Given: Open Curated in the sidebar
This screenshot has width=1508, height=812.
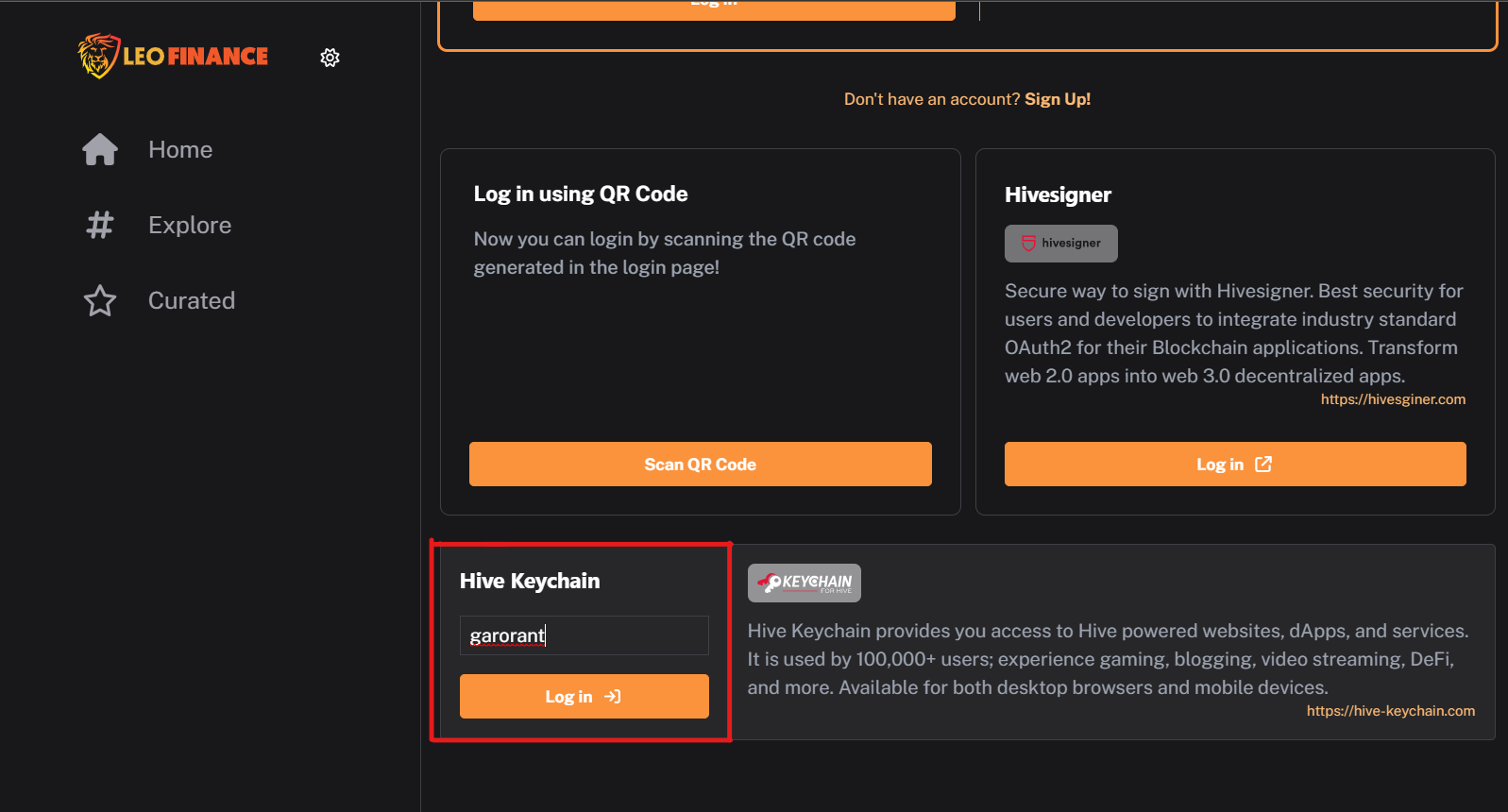Looking at the screenshot, I should click(192, 300).
